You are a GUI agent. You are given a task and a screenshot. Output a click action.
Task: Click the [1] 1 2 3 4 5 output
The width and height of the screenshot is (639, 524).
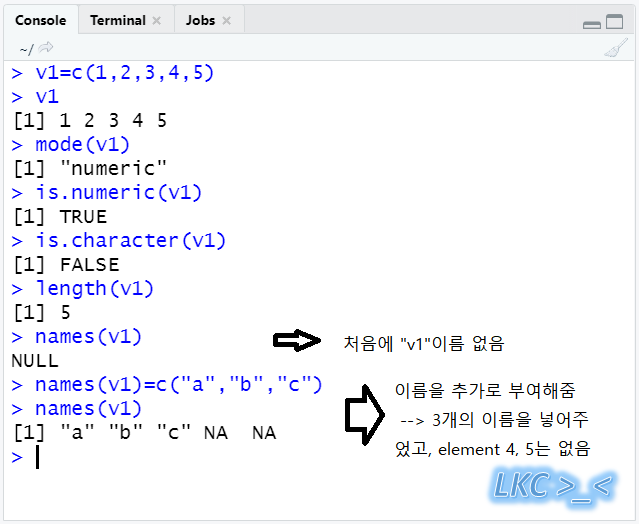90,121
